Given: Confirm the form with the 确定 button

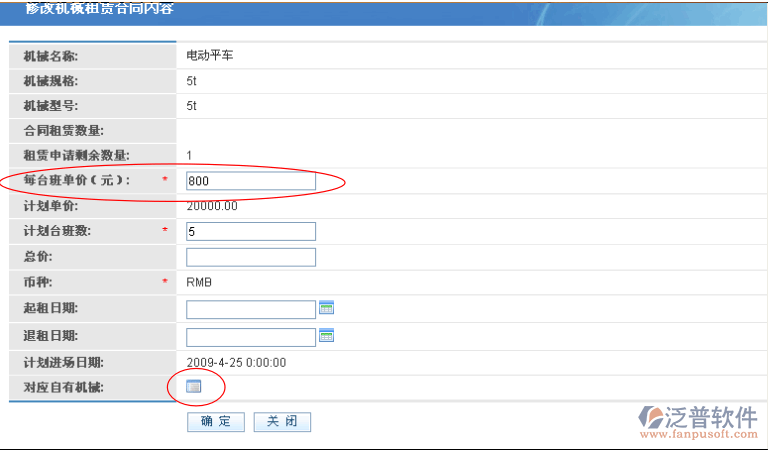Looking at the screenshot, I should (x=216, y=421).
